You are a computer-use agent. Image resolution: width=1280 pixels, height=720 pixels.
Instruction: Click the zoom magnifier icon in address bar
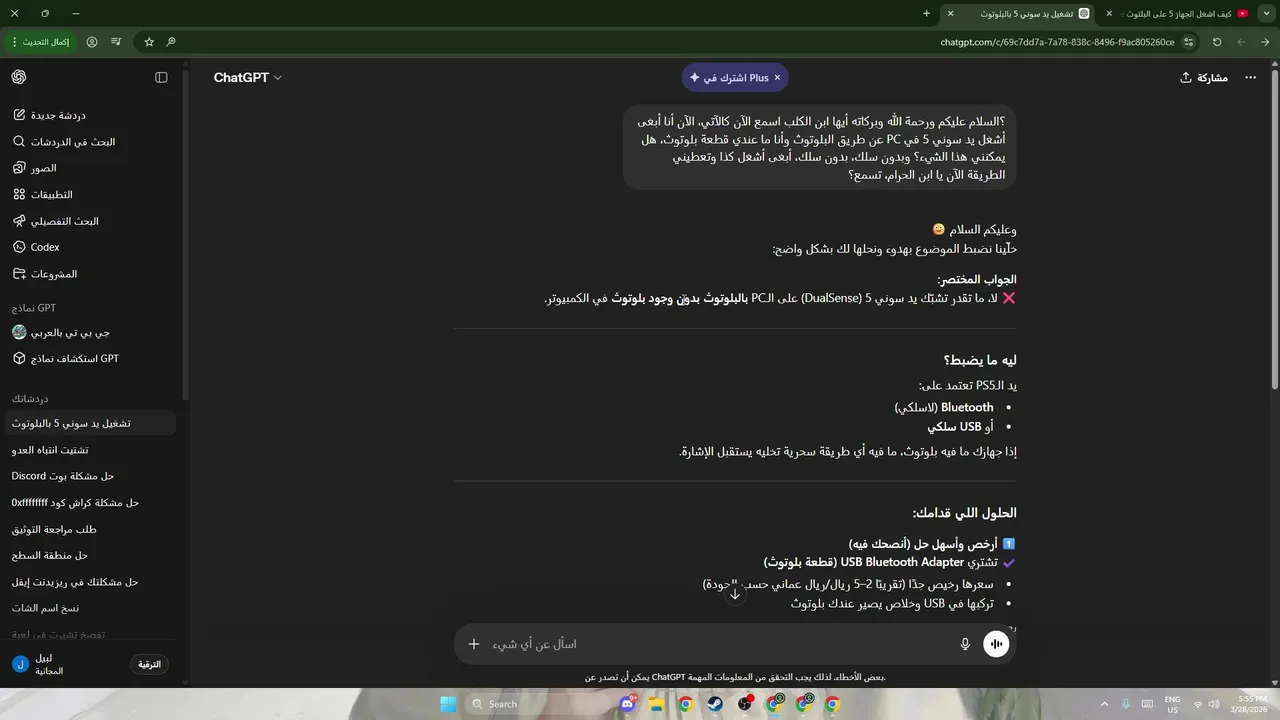click(x=171, y=42)
